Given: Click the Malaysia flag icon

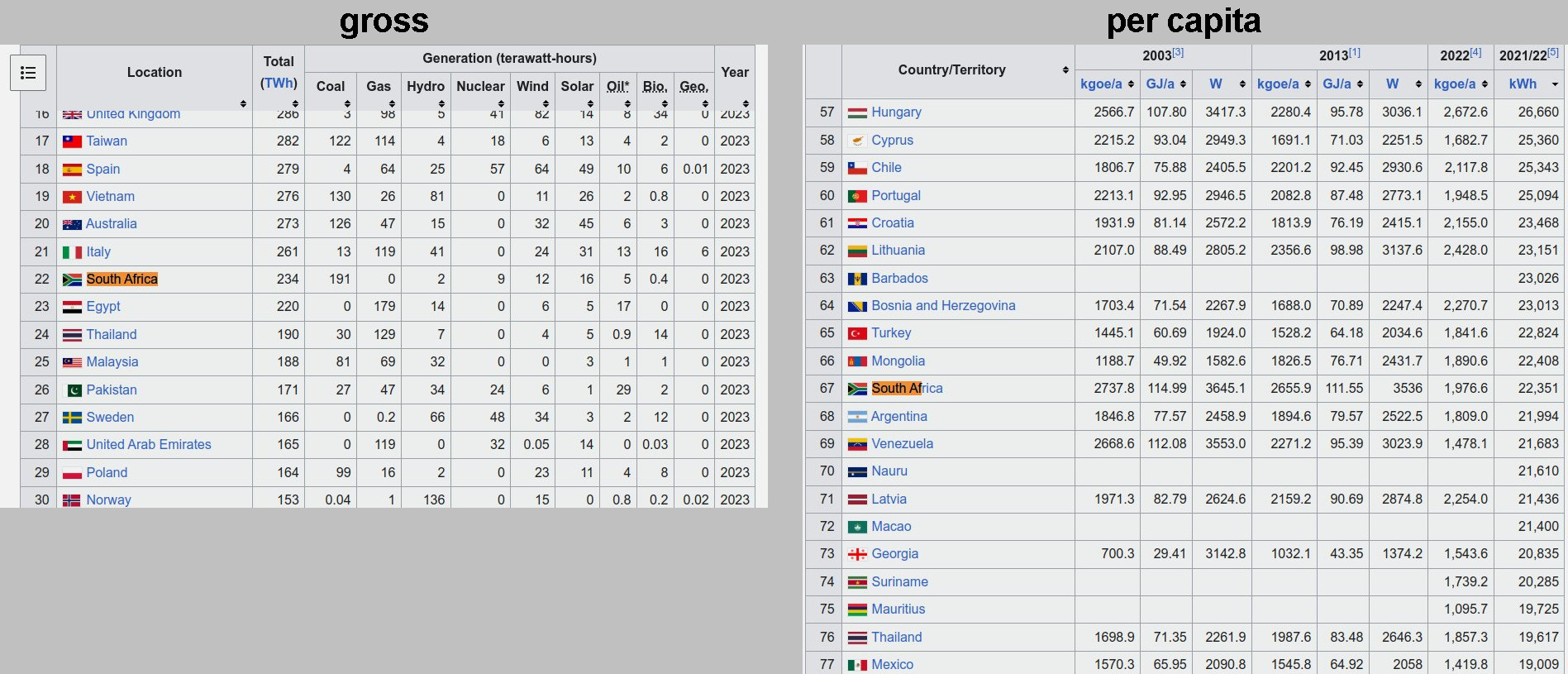Looking at the screenshot, I should tap(72, 362).
